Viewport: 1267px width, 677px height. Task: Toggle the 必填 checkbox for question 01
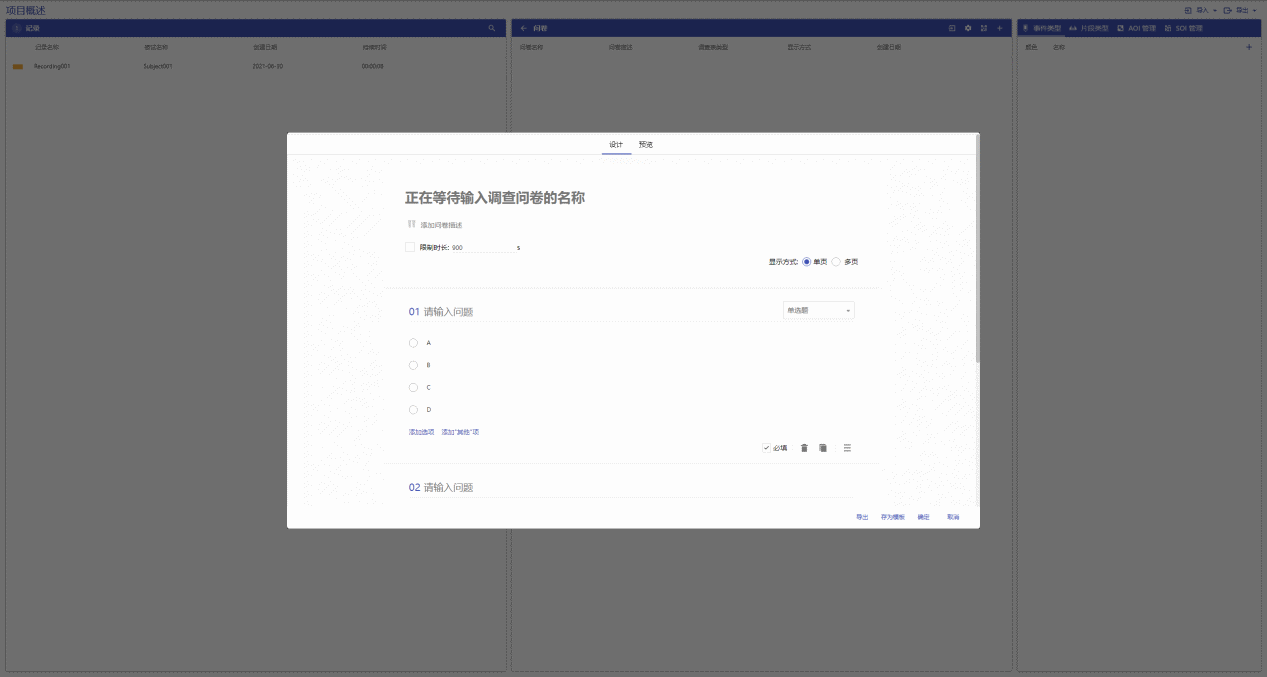(x=766, y=448)
